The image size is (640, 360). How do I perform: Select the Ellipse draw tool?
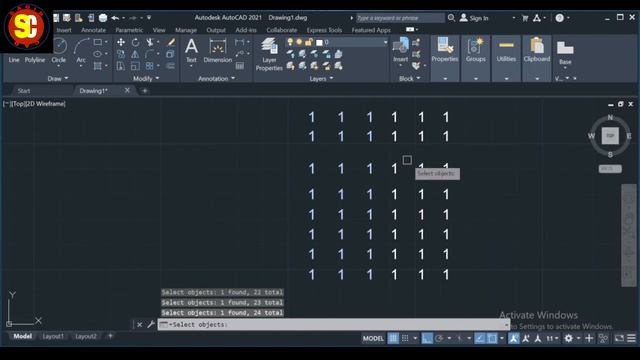point(98,54)
